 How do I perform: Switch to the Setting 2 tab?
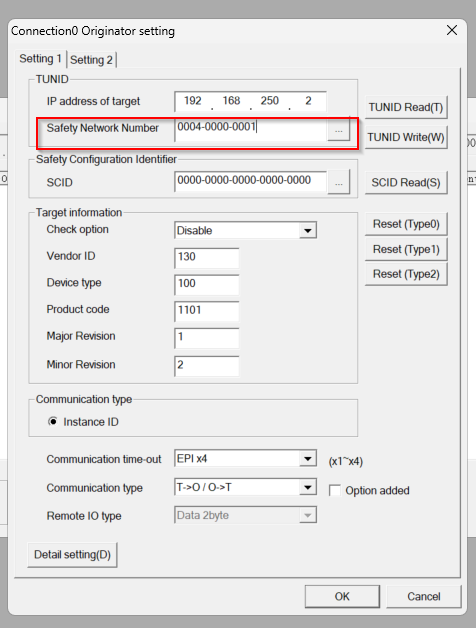click(x=91, y=60)
